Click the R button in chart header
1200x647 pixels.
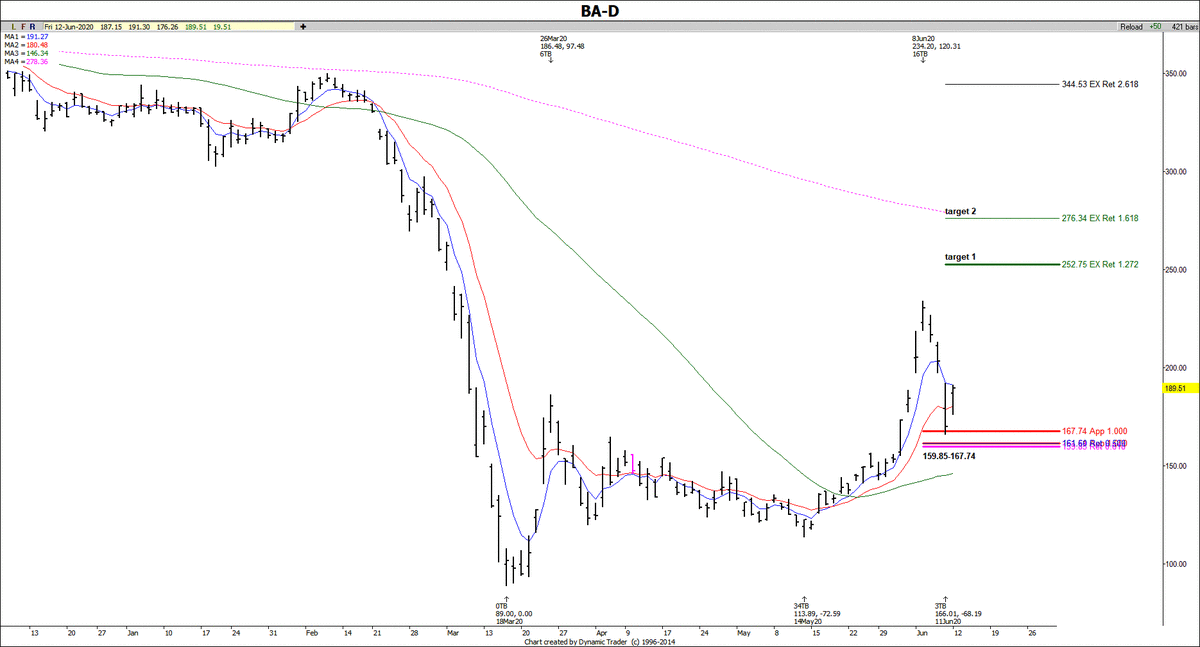[x=33, y=27]
